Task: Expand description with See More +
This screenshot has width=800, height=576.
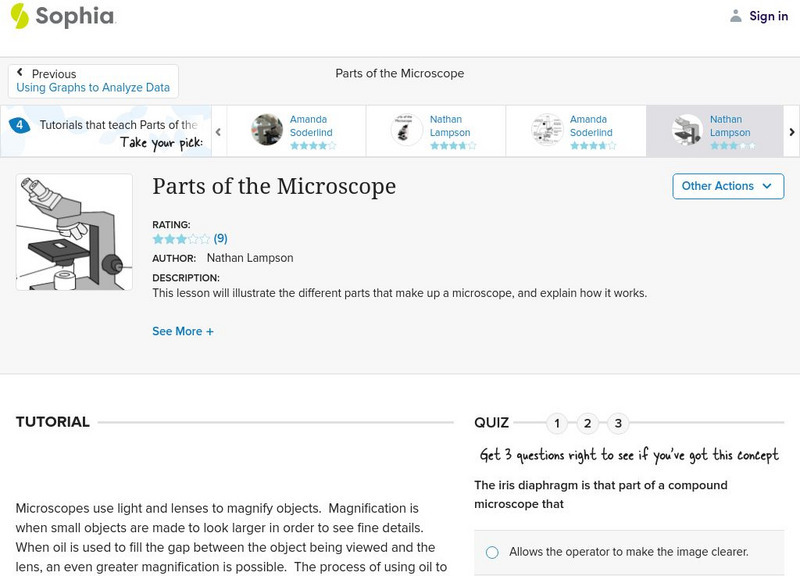Action: click(183, 331)
